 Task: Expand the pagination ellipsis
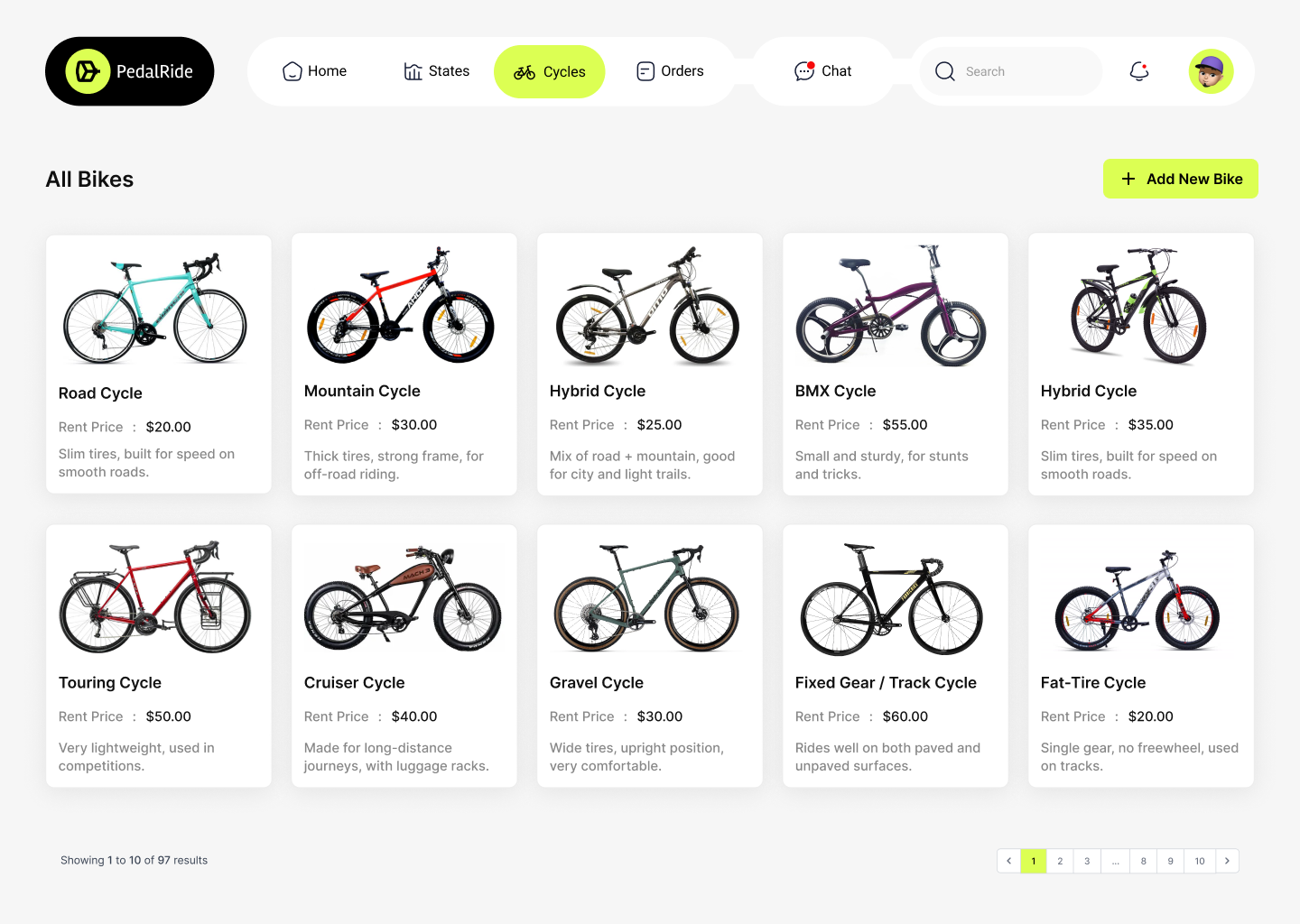[1116, 861]
